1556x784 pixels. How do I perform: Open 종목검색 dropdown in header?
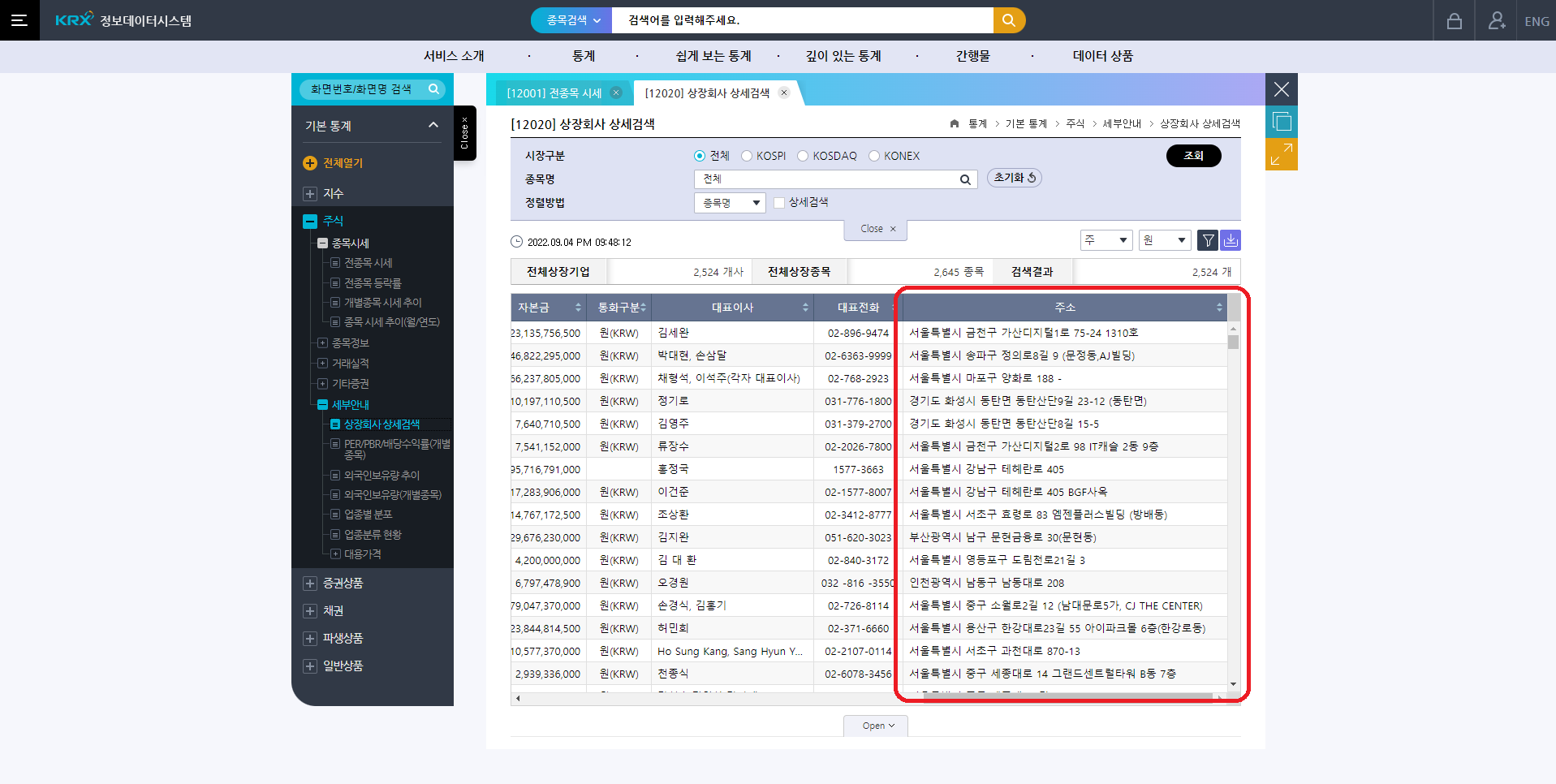[x=572, y=20]
